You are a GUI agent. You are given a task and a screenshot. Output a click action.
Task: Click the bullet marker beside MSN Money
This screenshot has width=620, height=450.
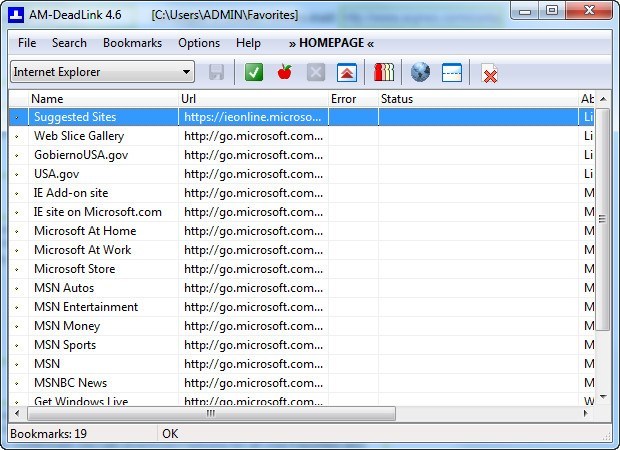click(17, 326)
